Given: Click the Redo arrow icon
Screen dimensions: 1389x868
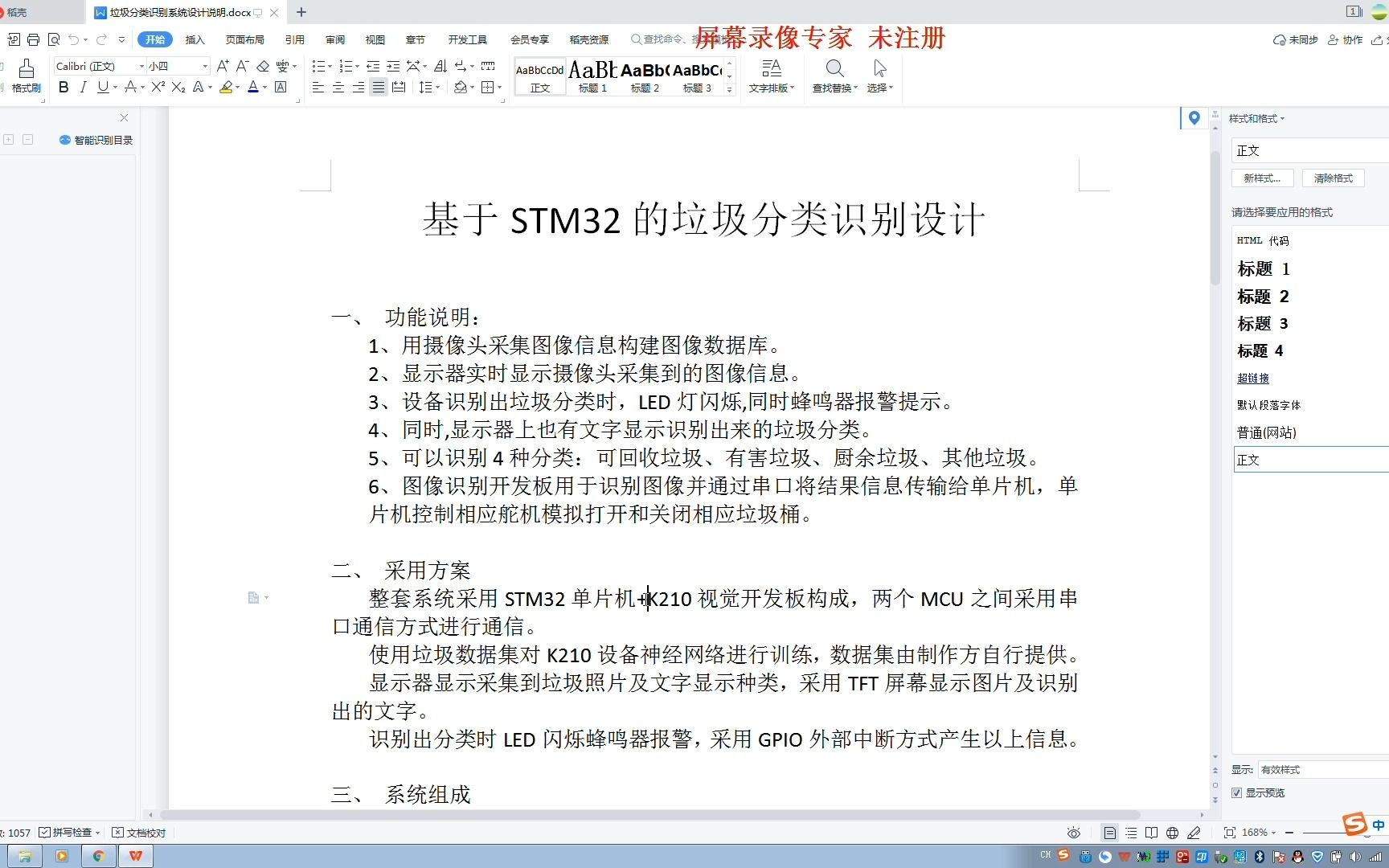Looking at the screenshot, I should (x=101, y=39).
